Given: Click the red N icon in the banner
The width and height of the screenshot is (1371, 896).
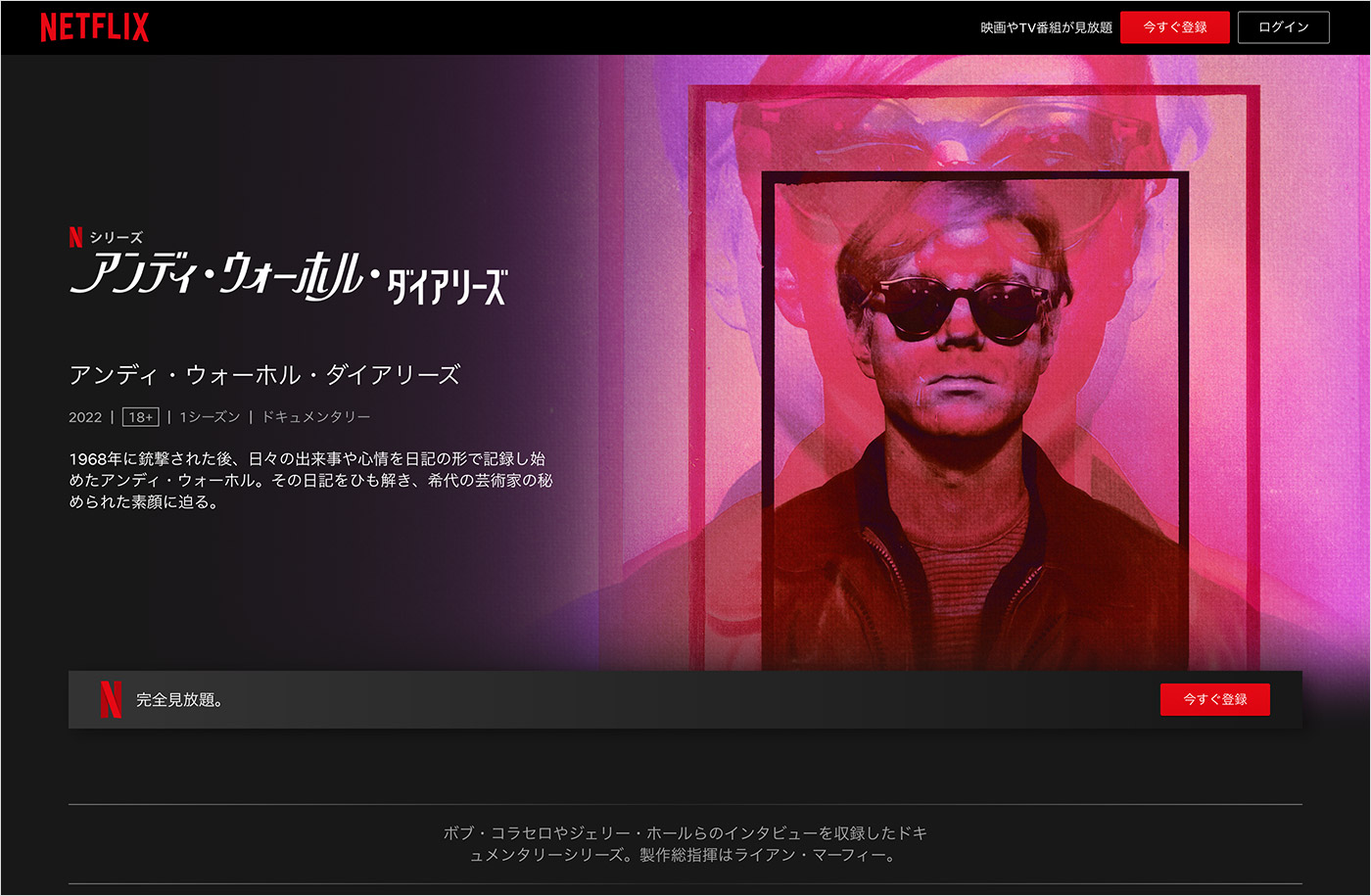Looking at the screenshot, I should [111, 699].
